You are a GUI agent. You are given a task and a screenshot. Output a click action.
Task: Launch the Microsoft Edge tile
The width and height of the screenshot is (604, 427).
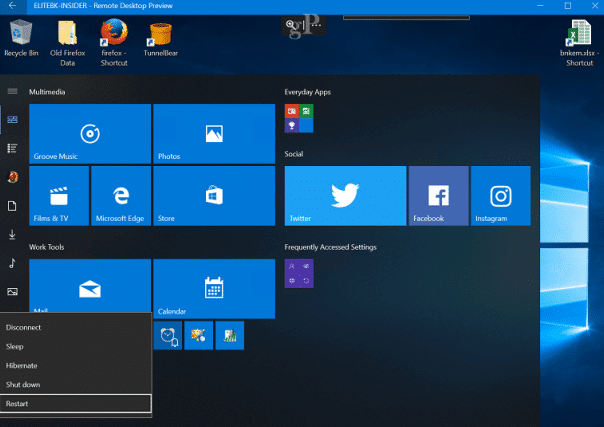pyautogui.click(x=121, y=196)
